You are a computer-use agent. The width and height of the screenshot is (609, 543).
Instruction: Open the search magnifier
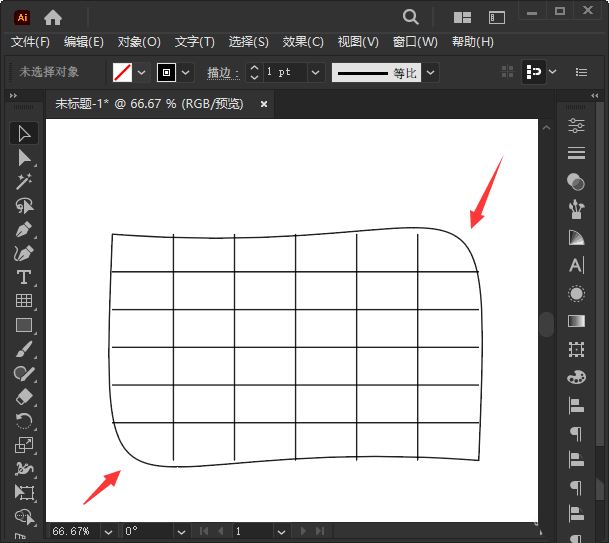coord(410,17)
